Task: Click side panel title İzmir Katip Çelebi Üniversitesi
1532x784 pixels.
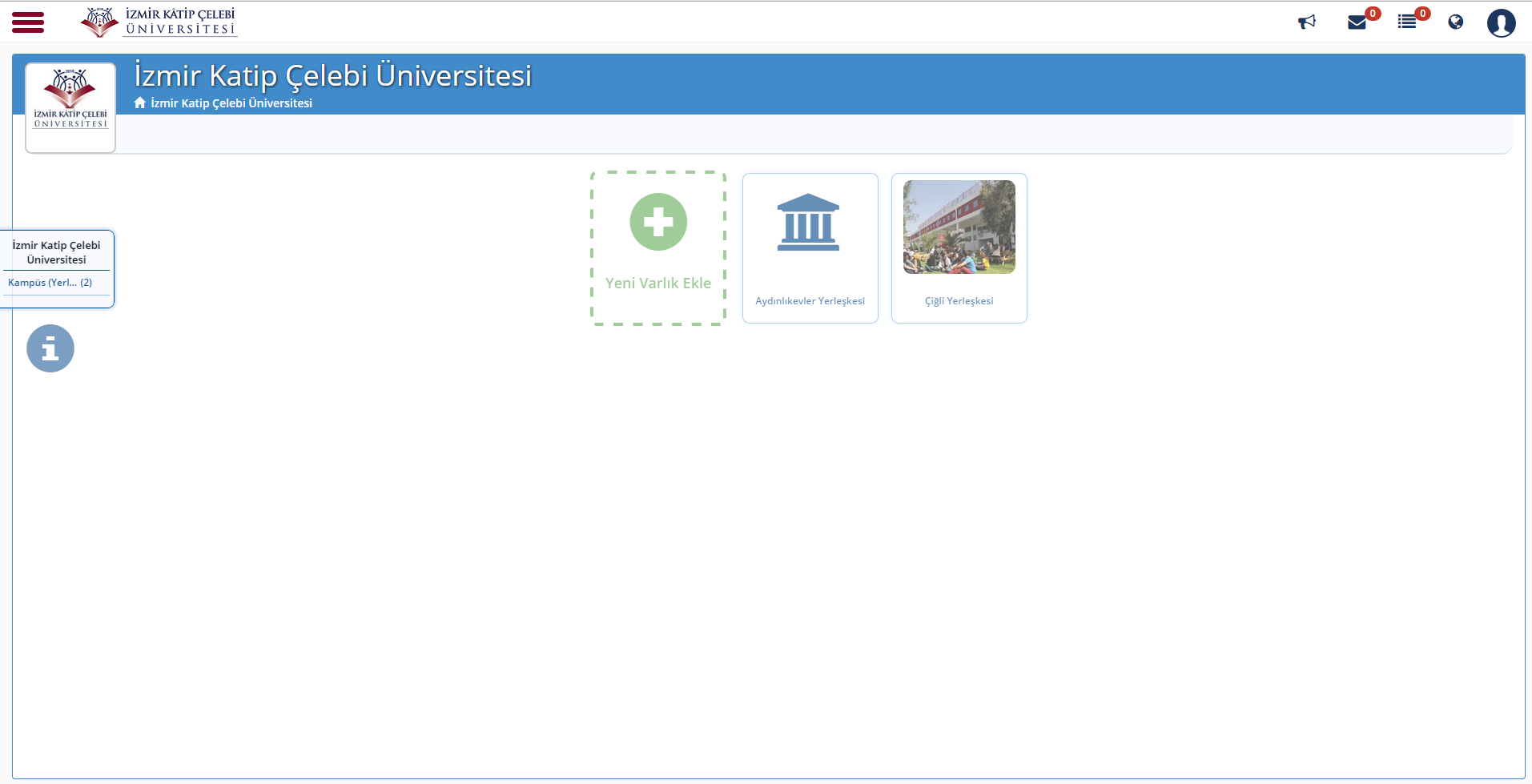Action: pos(56,252)
